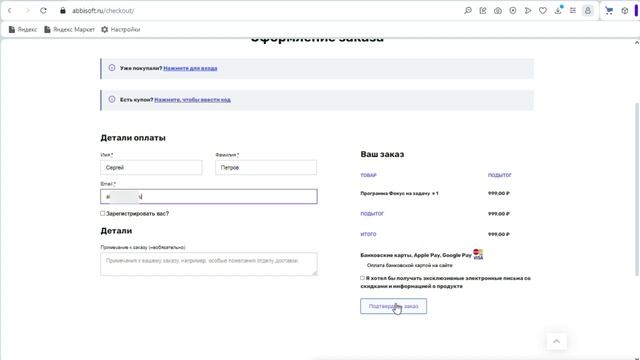Open the Настройки bookmark
Image resolution: width=640 pixels, height=360 pixels.
[121, 29]
